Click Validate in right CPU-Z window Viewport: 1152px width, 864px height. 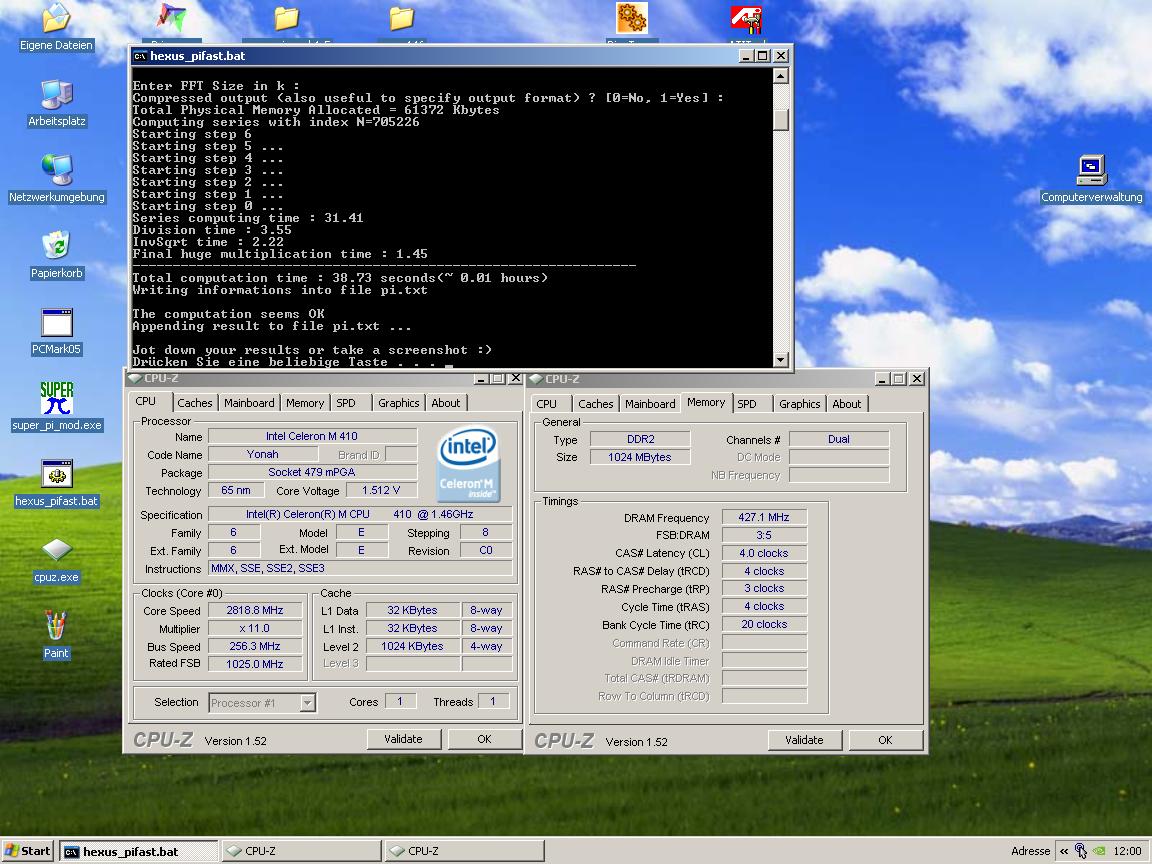(x=804, y=740)
